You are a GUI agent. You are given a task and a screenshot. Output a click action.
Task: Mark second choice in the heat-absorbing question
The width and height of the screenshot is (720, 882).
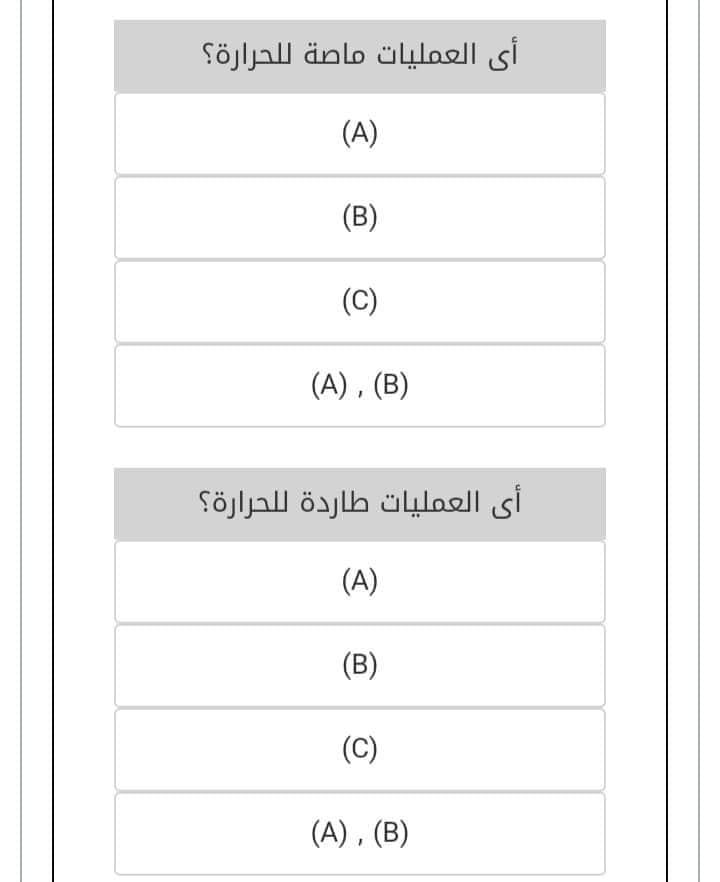[359, 217]
